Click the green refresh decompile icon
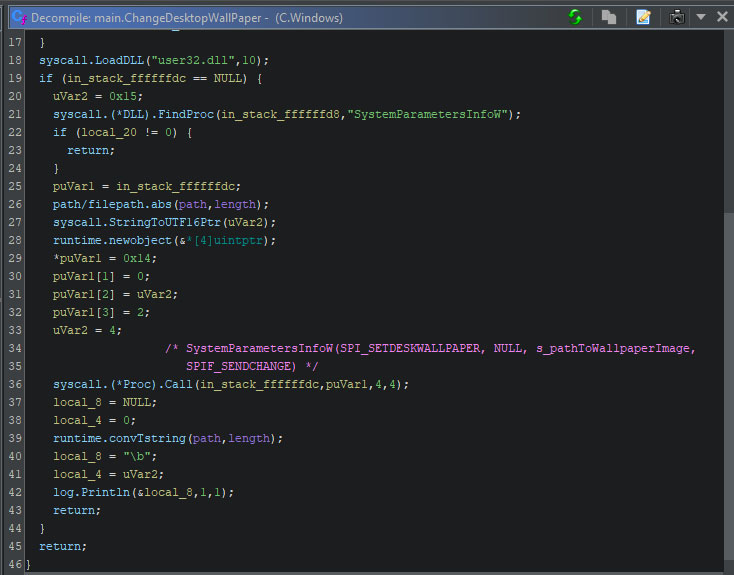Image resolution: width=734 pixels, height=575 pixels. [575, 17]
